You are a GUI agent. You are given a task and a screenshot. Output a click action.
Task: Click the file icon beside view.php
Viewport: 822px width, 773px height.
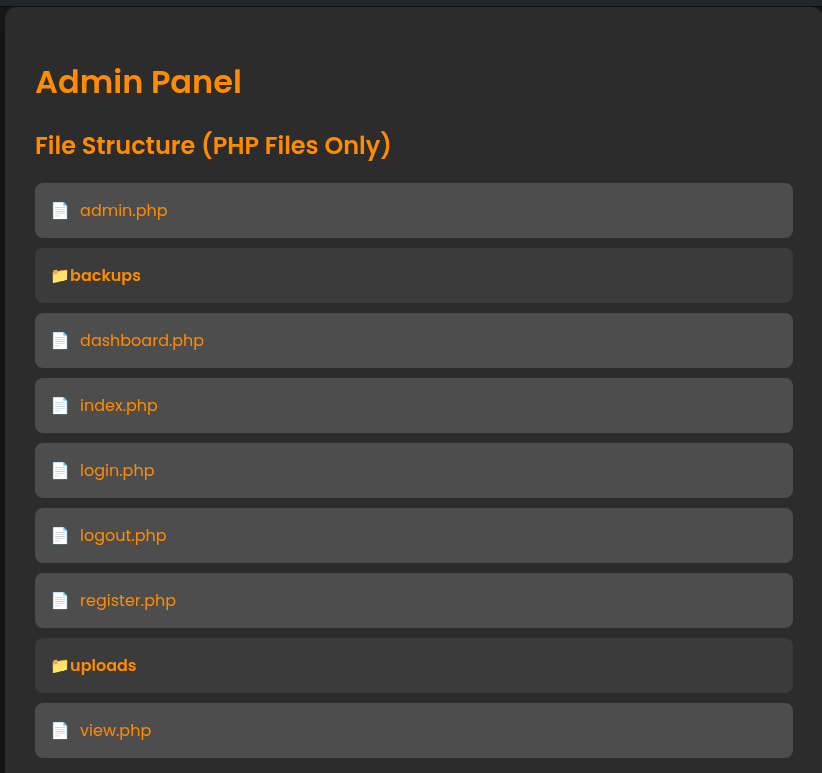[60, 731]
